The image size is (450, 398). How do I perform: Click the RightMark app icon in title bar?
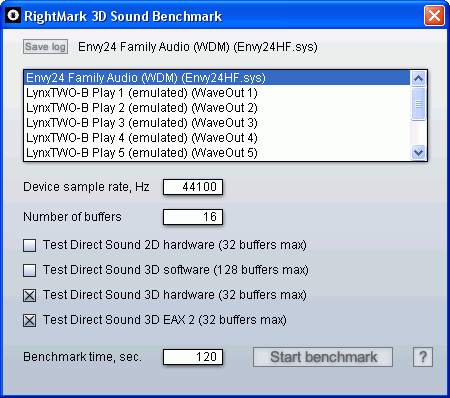point(13,15)
